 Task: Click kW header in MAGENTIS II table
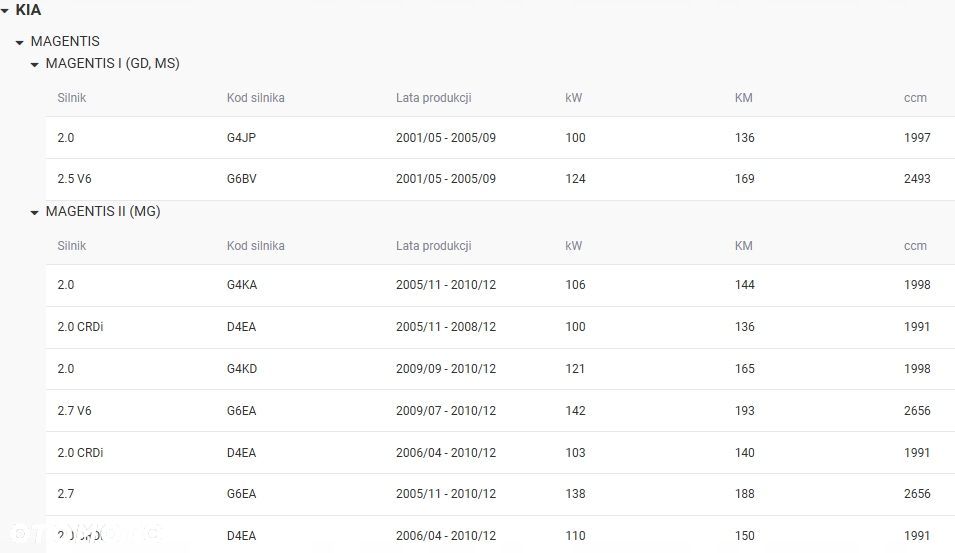point(574,245)
